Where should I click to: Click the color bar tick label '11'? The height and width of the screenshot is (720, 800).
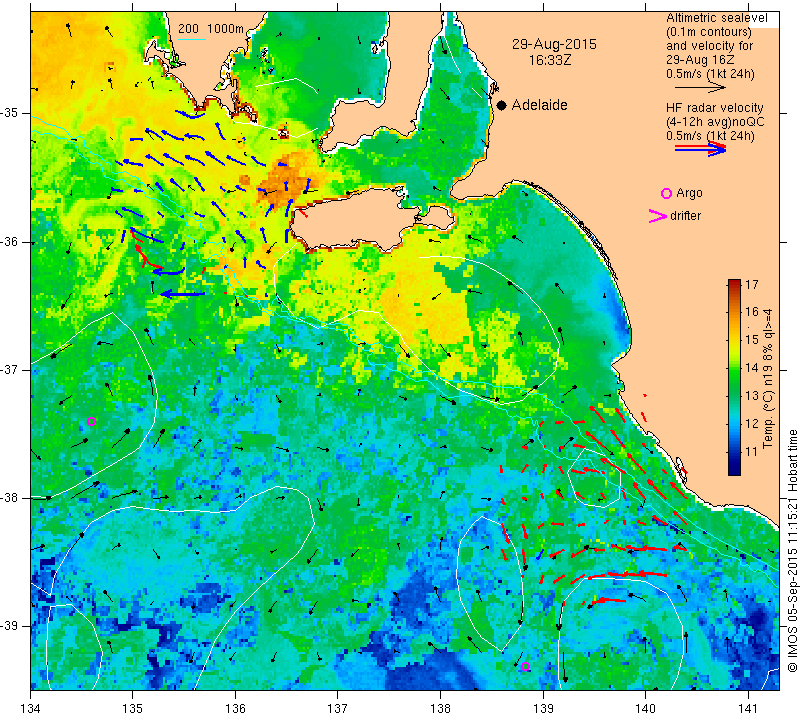pyautogui.click(x=752, y=452)
